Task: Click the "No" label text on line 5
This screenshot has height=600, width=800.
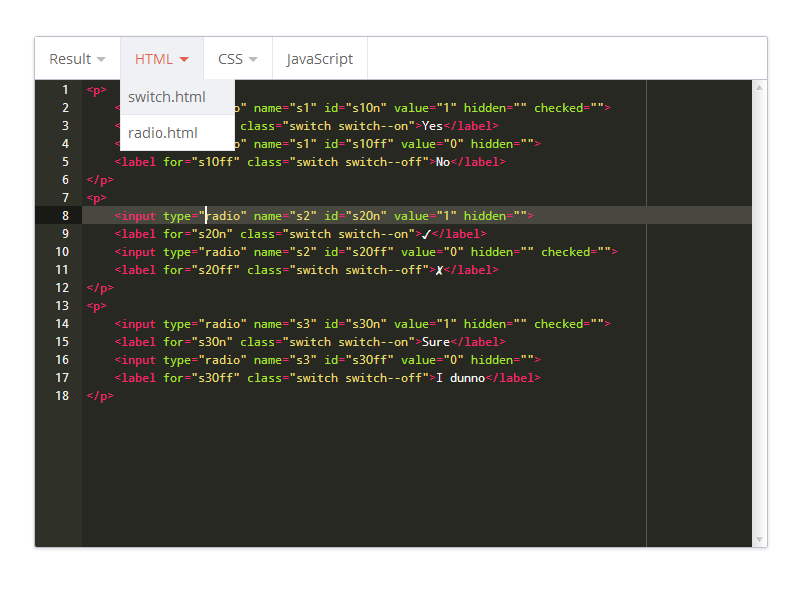Action: pos(442,162)
